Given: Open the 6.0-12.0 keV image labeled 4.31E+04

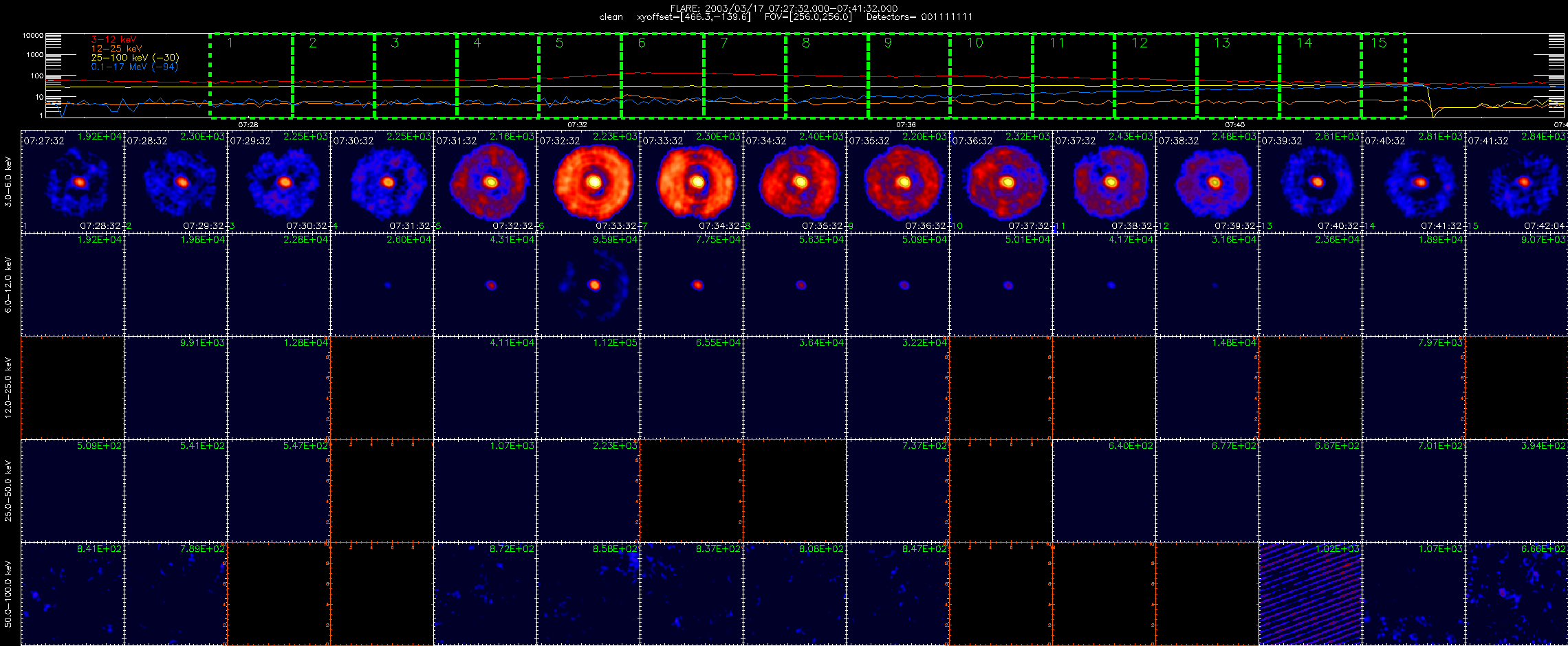Looking at the screenshot, I should 485,285.
